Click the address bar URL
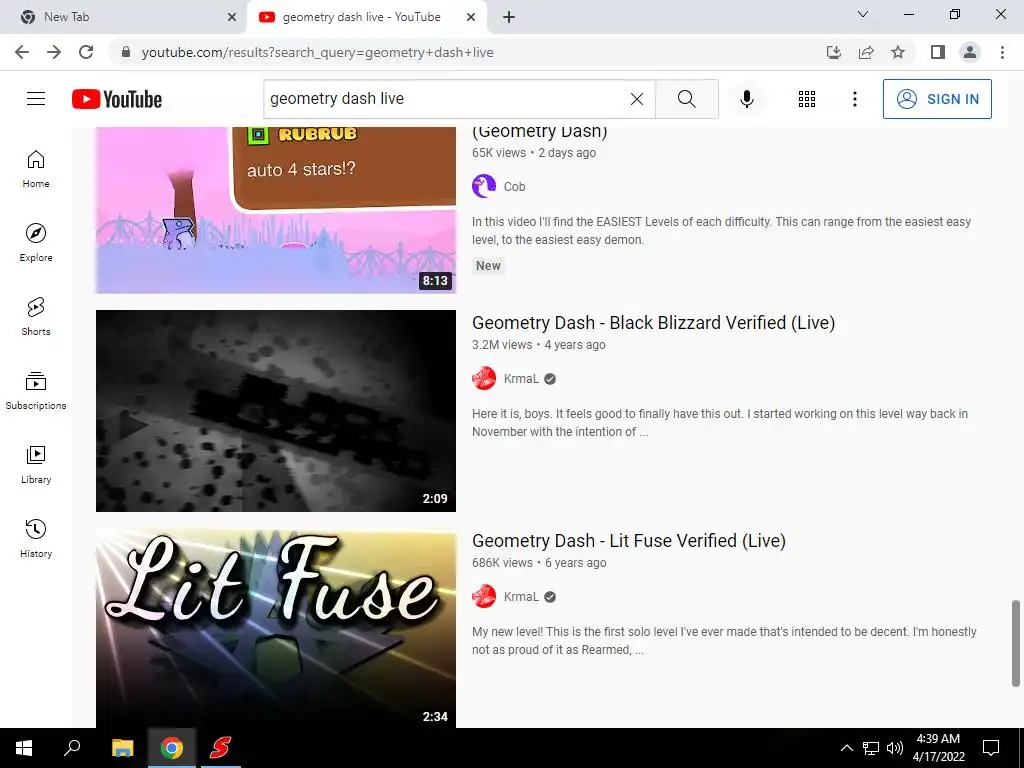The height and width of the screenshot is (768, 1024). [317, 52]
